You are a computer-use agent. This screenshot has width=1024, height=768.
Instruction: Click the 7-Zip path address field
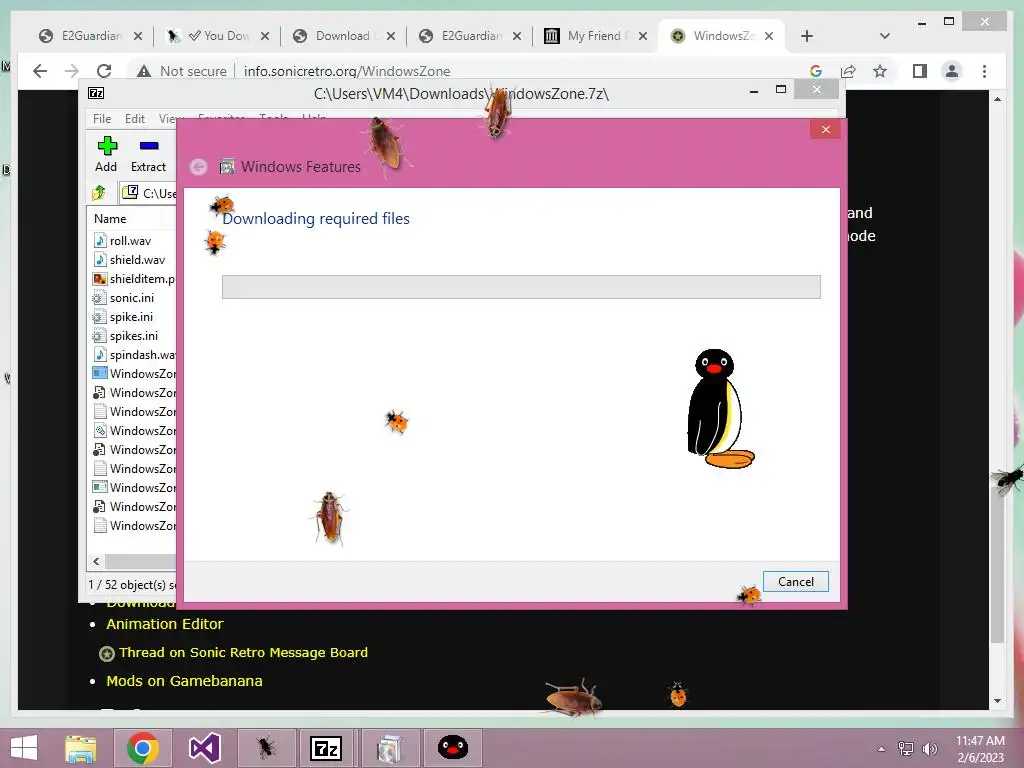[149, 193]
